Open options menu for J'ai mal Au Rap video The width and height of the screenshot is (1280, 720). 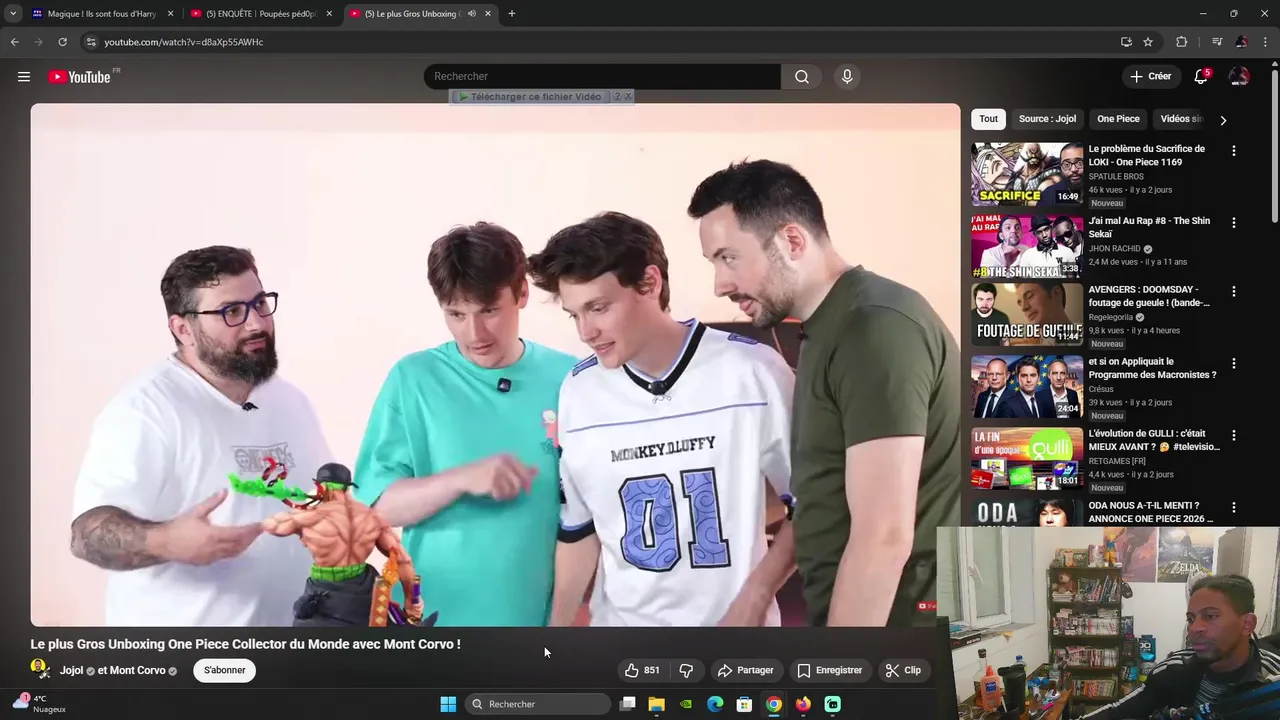[x=1233, y=223]
